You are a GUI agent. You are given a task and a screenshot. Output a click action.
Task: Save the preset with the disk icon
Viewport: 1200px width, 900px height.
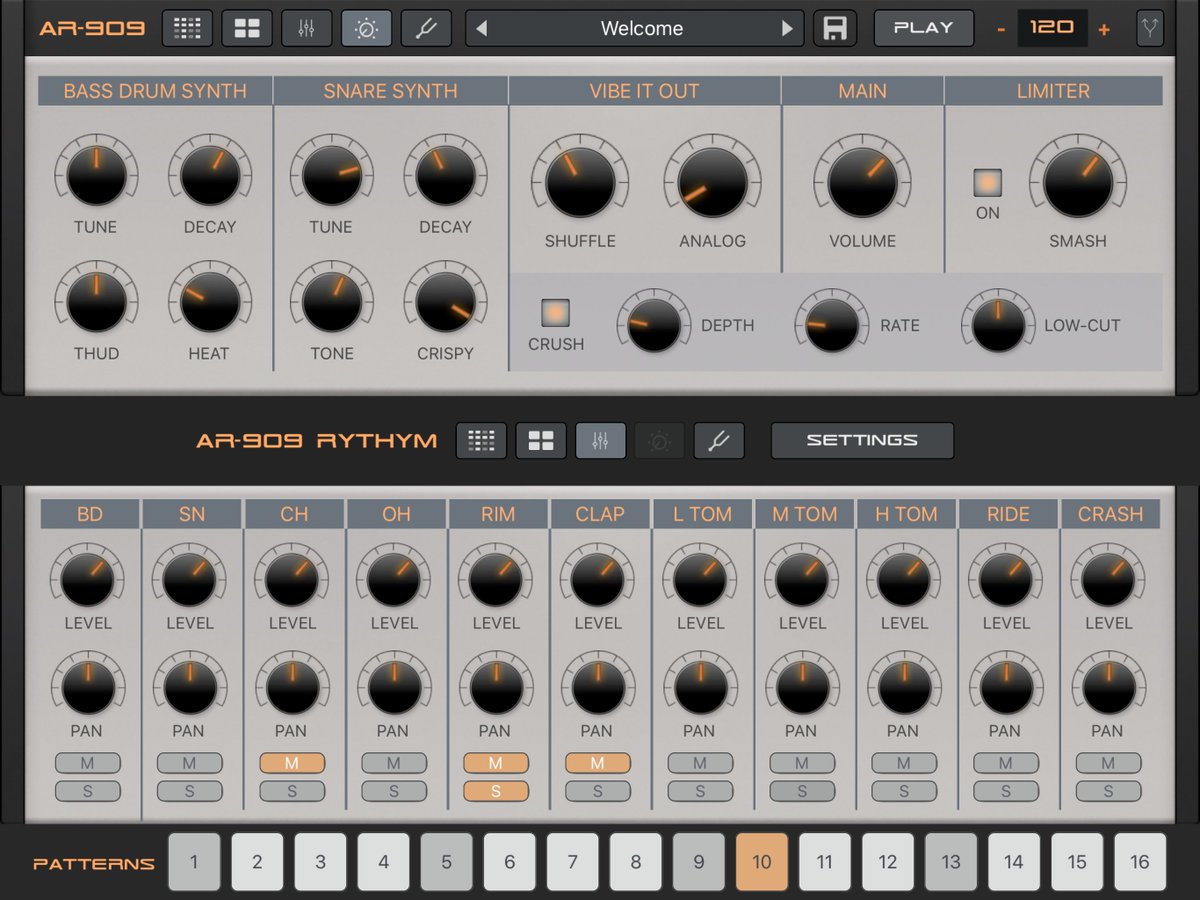point(835,28)
